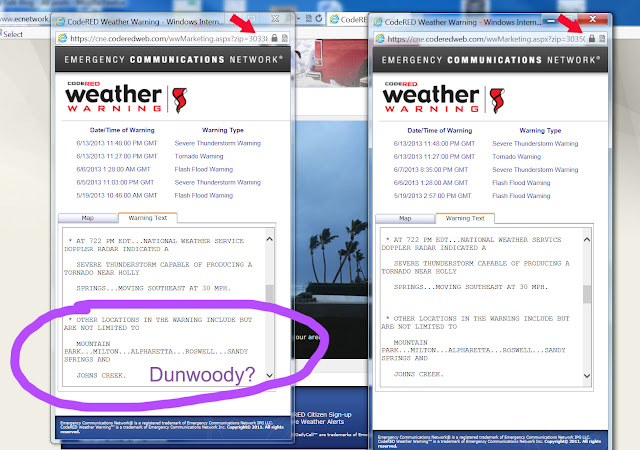640x450 pixels.
Task: Click 'JOHNS CREEK.' text in right window
Action: (418, 374)
